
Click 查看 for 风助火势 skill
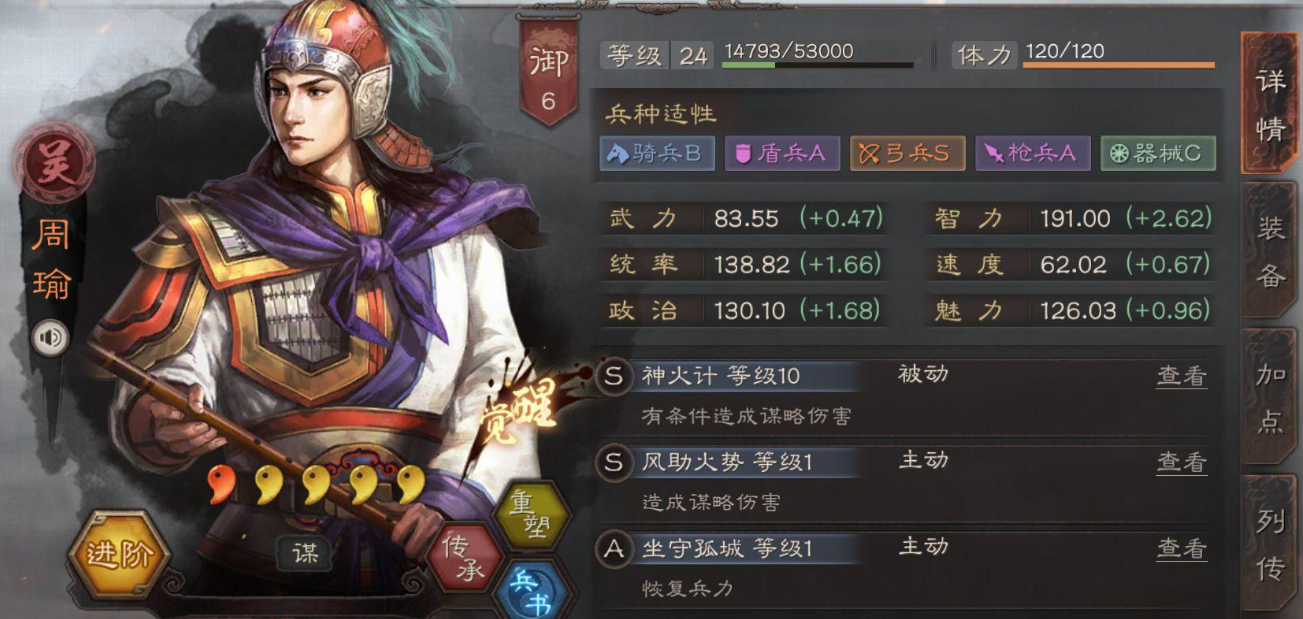click(1182, 462)
